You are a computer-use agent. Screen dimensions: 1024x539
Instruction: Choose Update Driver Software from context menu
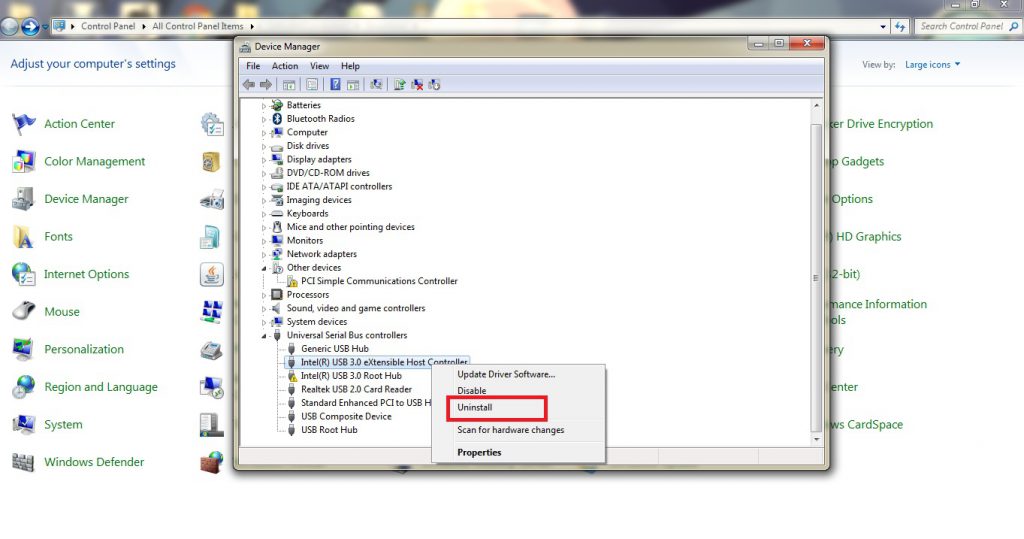(505, 374)
